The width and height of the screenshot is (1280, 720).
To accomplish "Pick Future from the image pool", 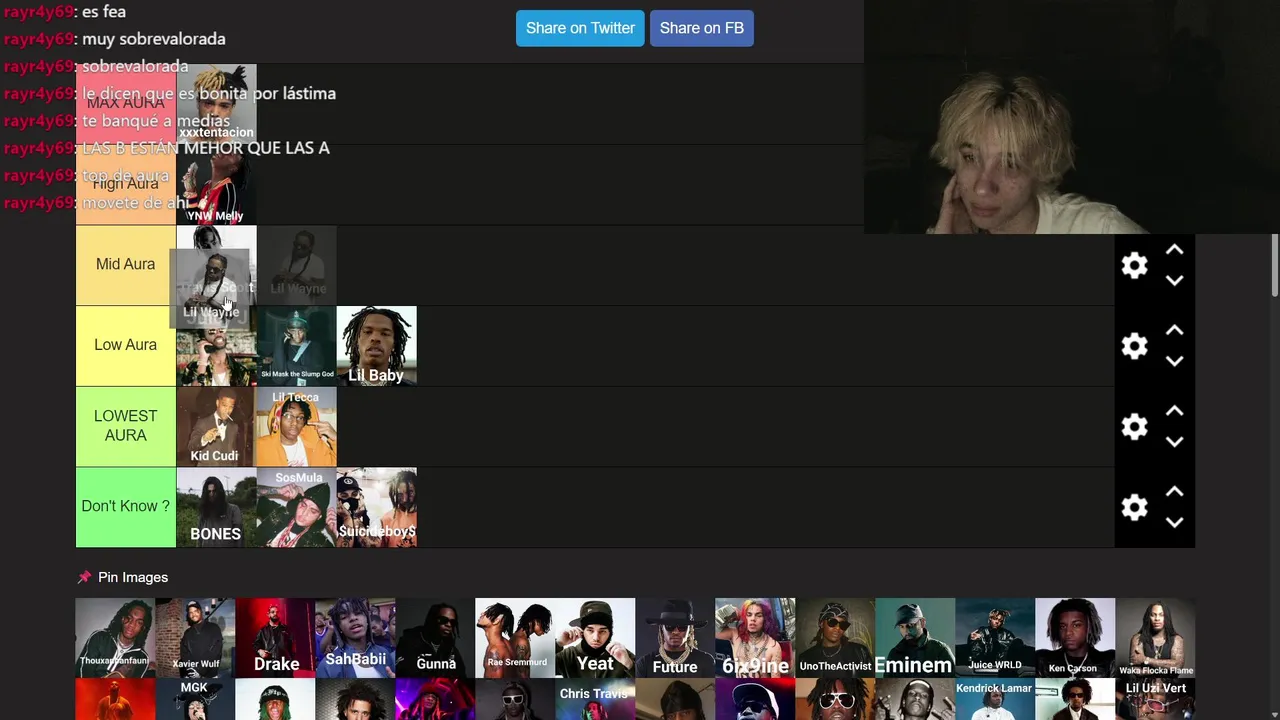I will (x=675, y=638).
